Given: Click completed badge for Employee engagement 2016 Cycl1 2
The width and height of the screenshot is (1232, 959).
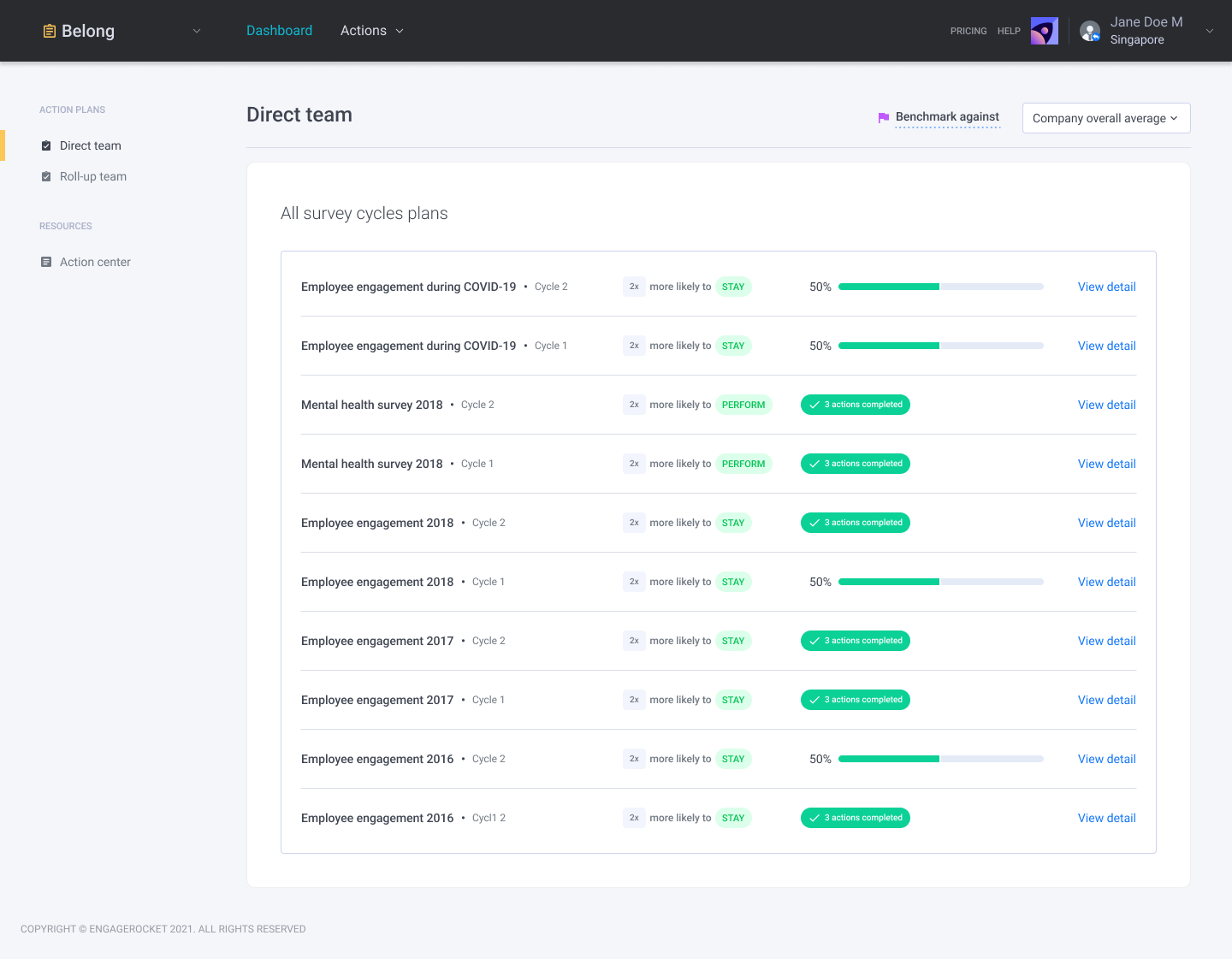Looking at the screenshot, I should click(856, 818).
